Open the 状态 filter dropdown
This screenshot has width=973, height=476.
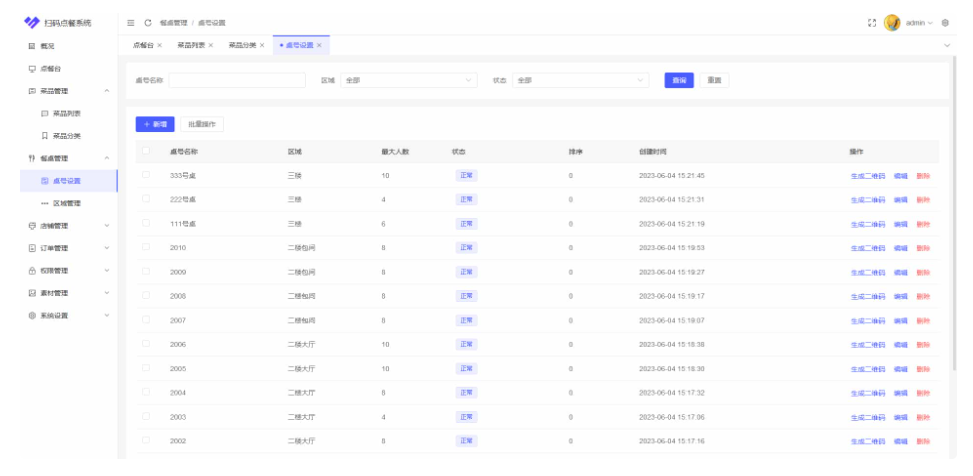[x=580, y=81]
